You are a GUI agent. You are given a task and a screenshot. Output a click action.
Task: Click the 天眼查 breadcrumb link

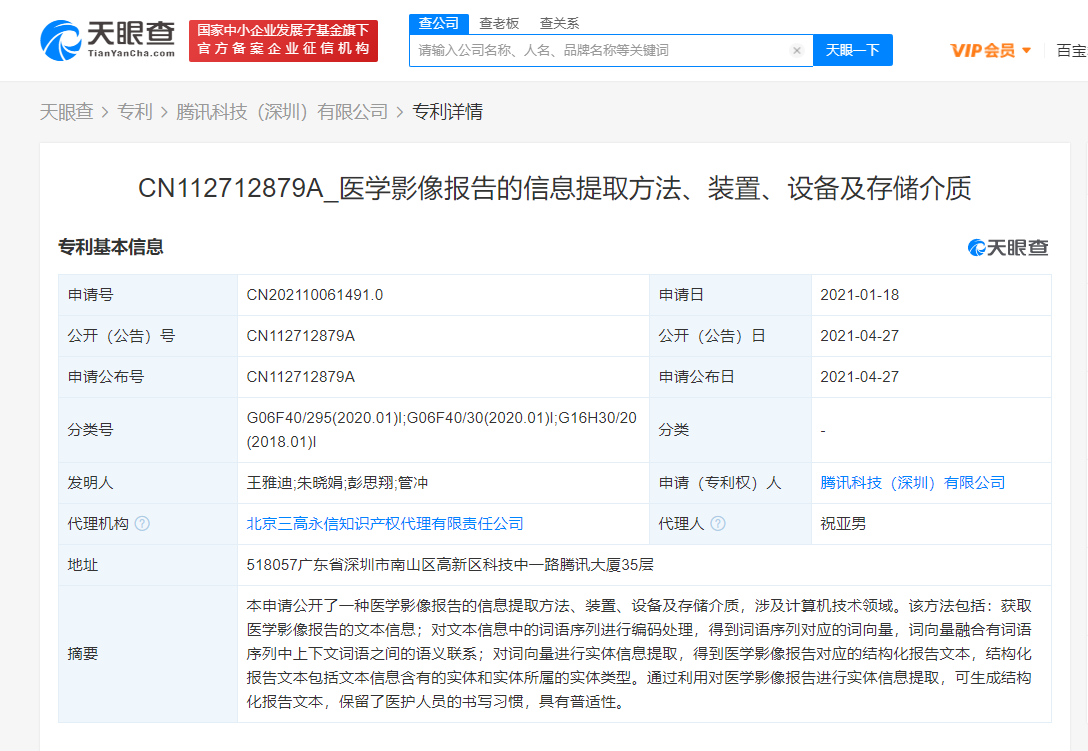[x=63, y=111]
